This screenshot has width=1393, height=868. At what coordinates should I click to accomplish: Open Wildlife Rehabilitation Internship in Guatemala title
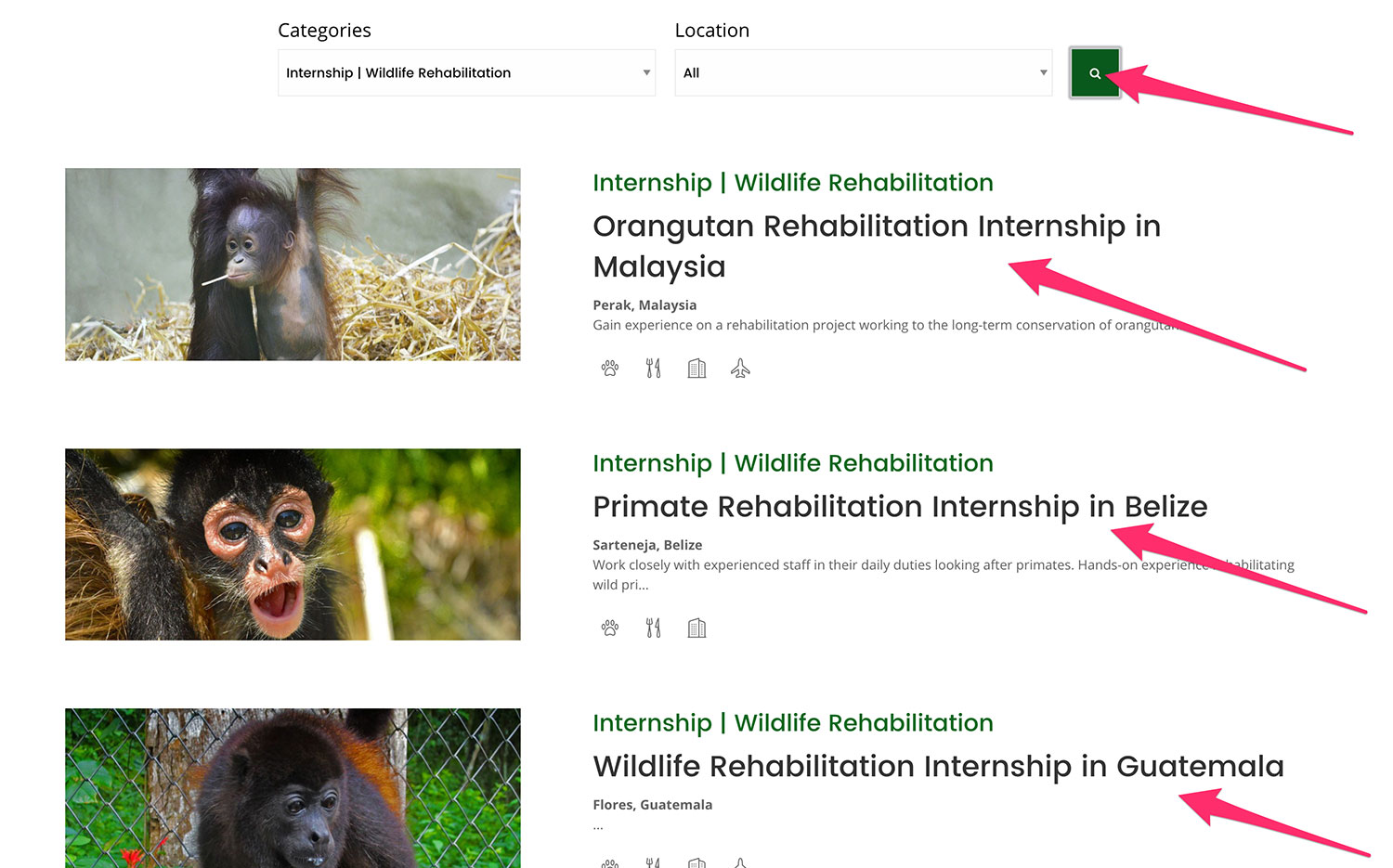(938, 766)
